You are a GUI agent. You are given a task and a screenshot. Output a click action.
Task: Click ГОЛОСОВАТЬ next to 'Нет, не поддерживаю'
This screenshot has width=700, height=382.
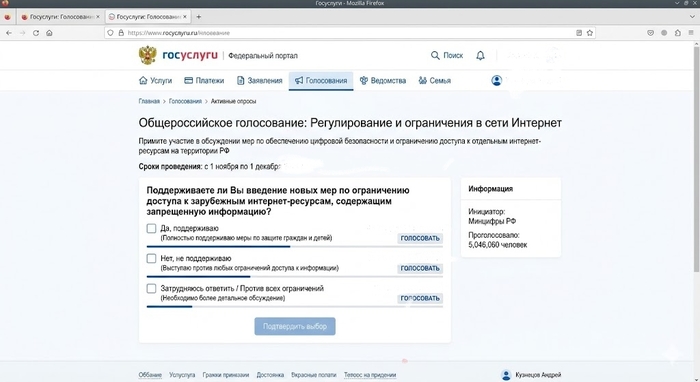[x=420, y=268]
